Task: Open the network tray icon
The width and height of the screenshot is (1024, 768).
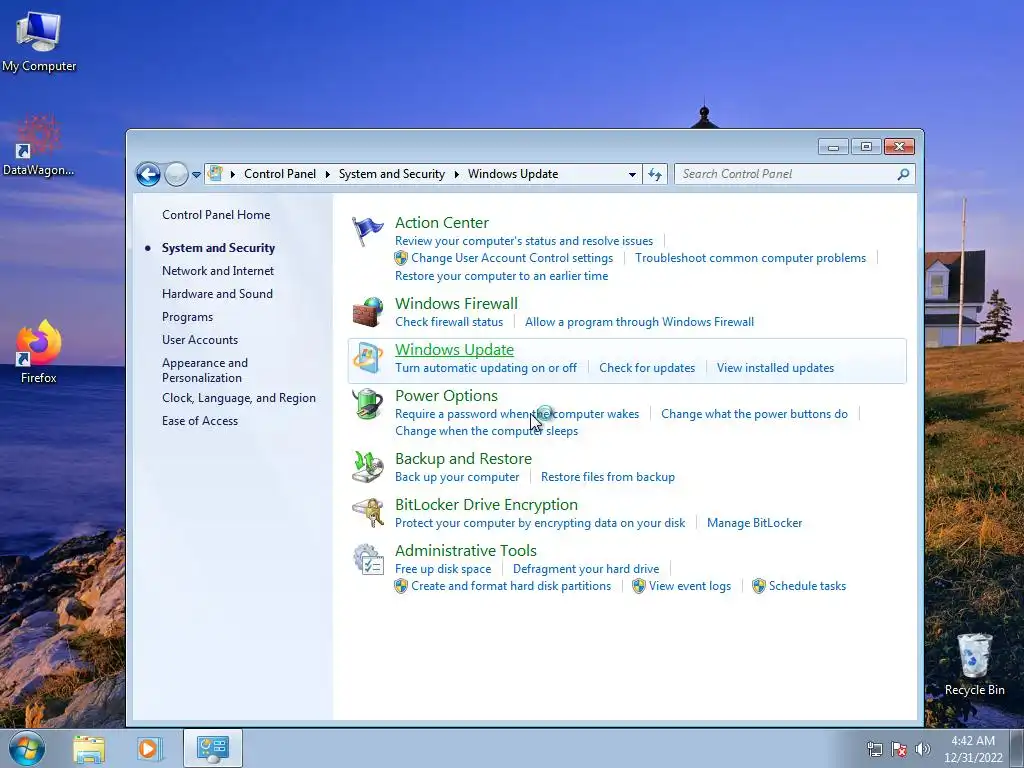Action: 874,749
